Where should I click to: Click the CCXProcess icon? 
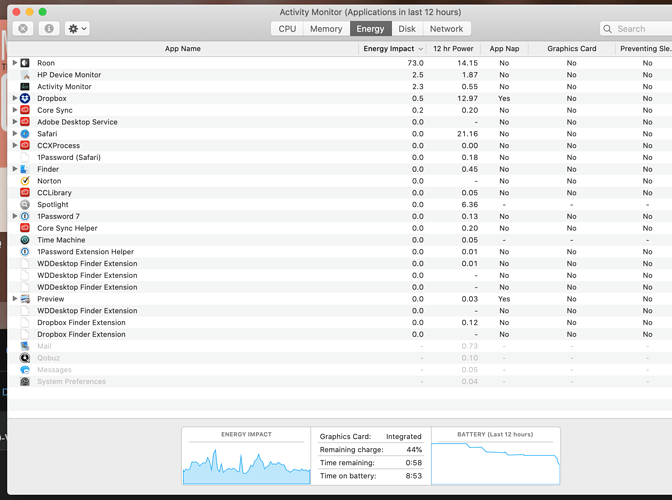(25, 146)
